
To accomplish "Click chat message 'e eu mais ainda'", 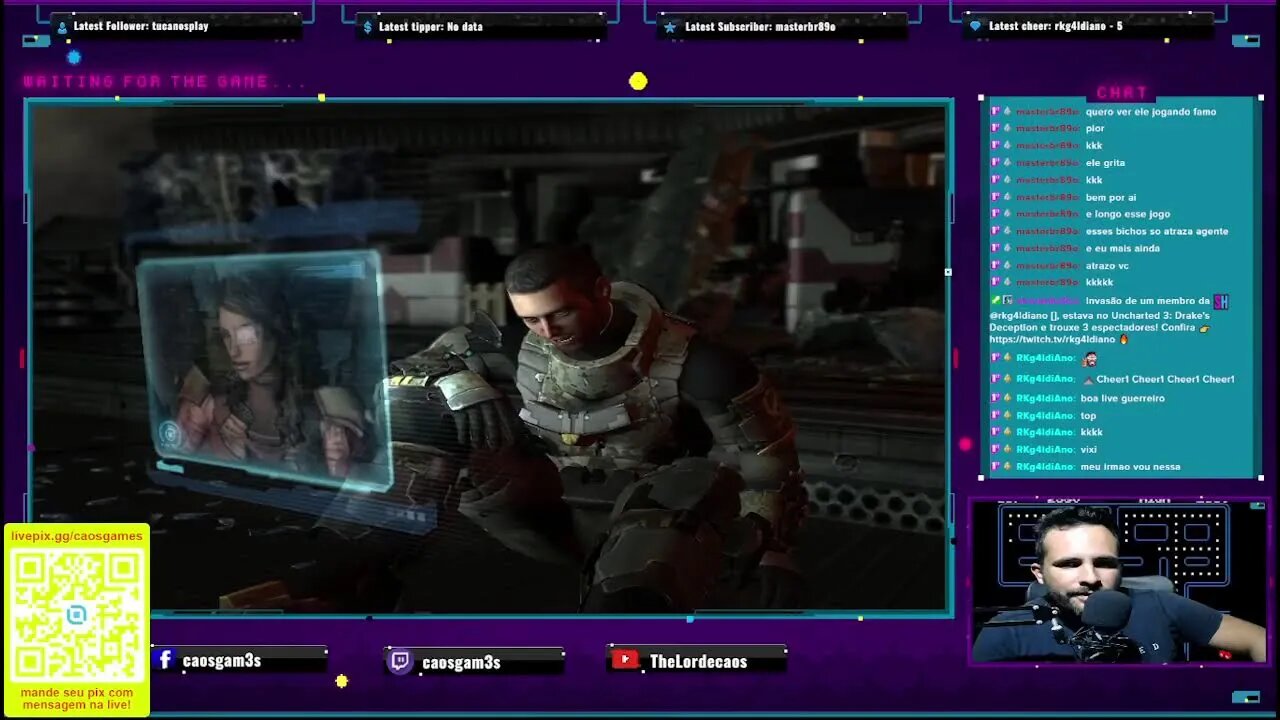I will pos(1123,249).
